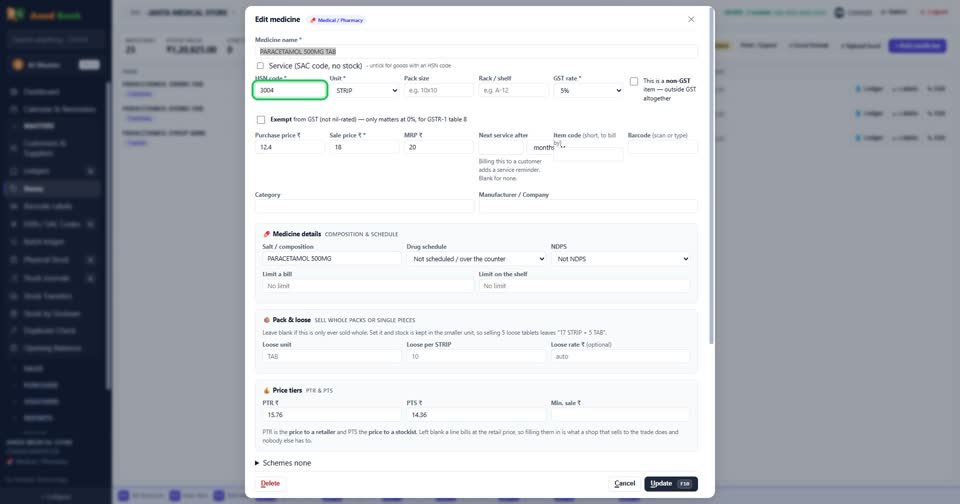Click the Limit a bill field
This screenshot has width=960, height=504.
[368, 286]
